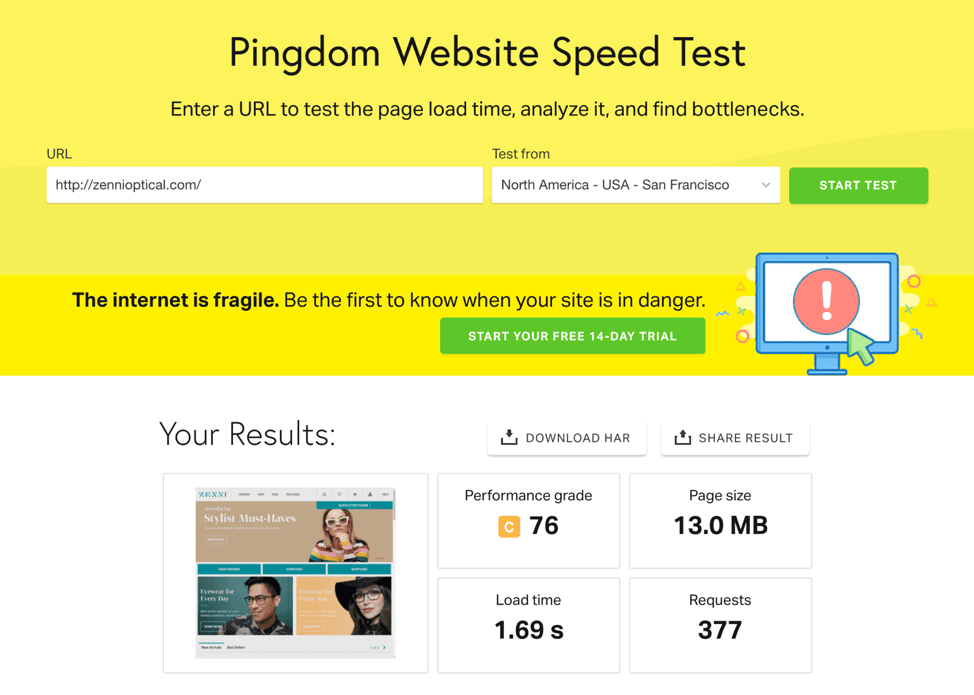Viewport: 974px width, 695px height.
Task: Expand the Test from dropdown chevron
Action: (x=765, y=185)
